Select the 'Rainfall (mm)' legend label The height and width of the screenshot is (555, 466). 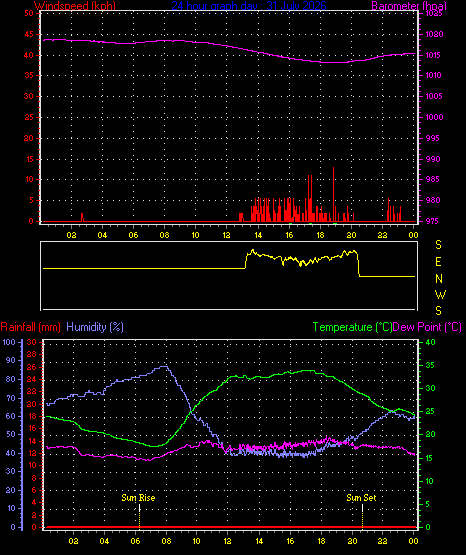(31, 327)
